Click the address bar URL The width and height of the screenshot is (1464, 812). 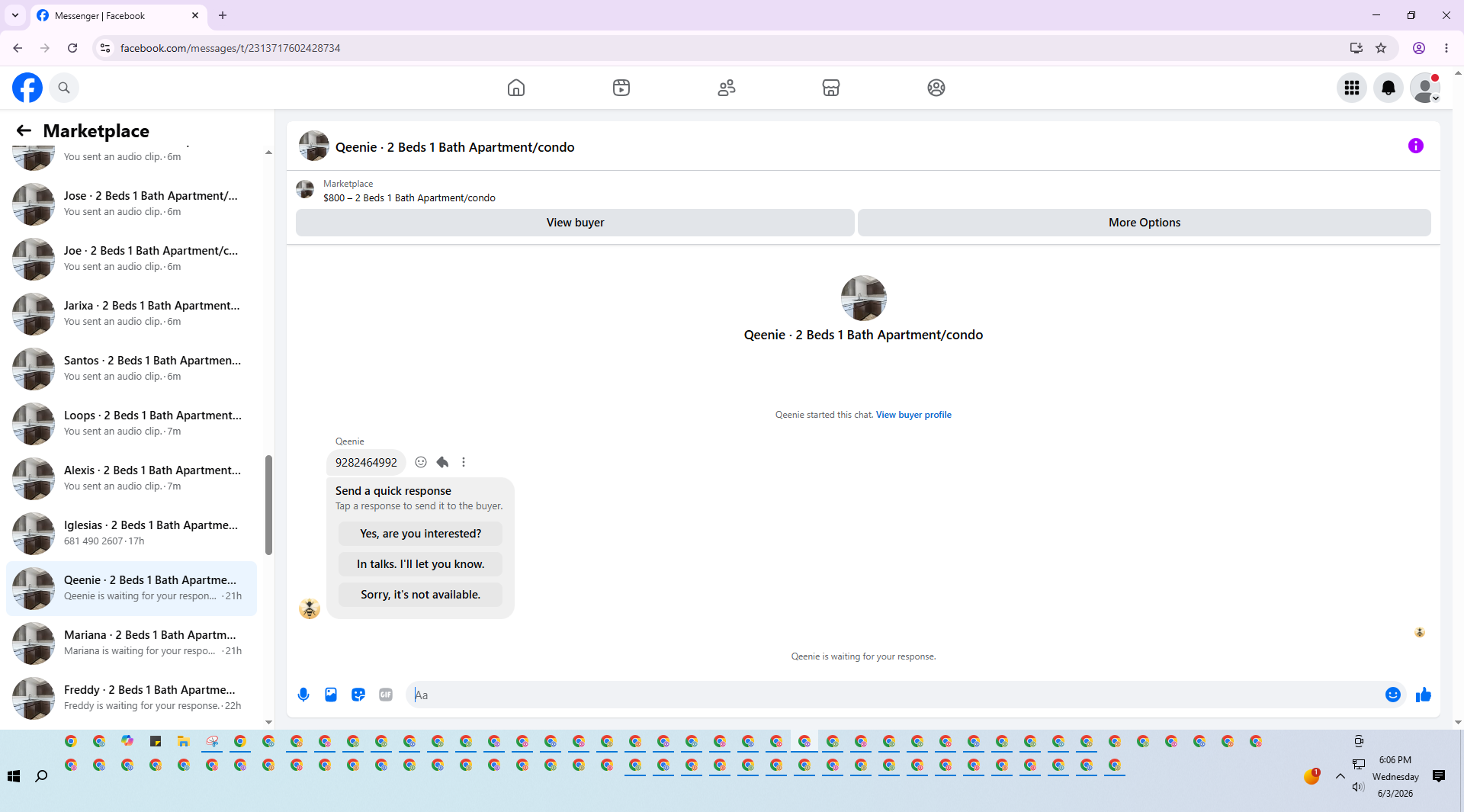pos(230,48)
